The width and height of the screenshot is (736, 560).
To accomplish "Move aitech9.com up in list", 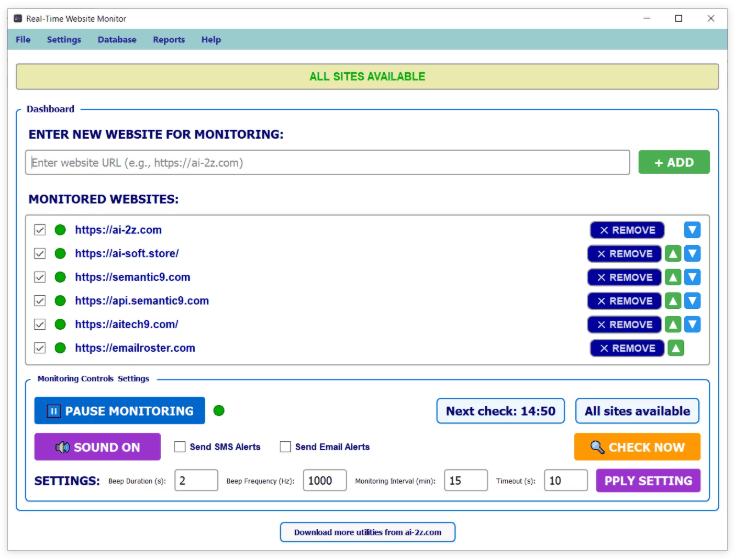I will [673, 324].
